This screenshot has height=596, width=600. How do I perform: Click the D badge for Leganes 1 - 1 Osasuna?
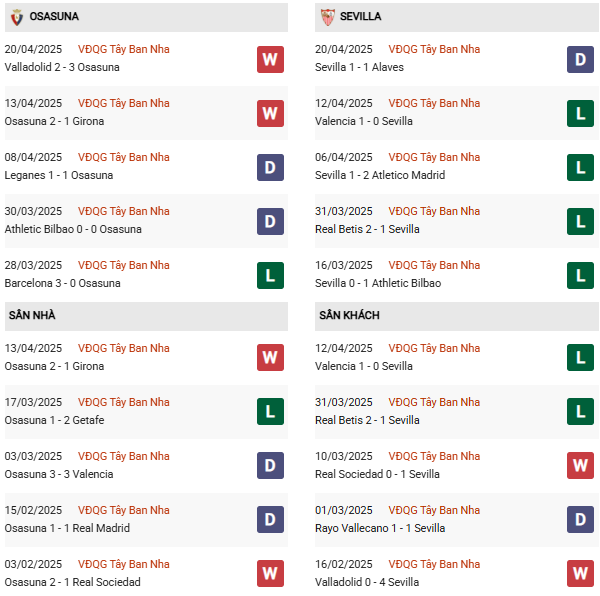click(270, 167)
